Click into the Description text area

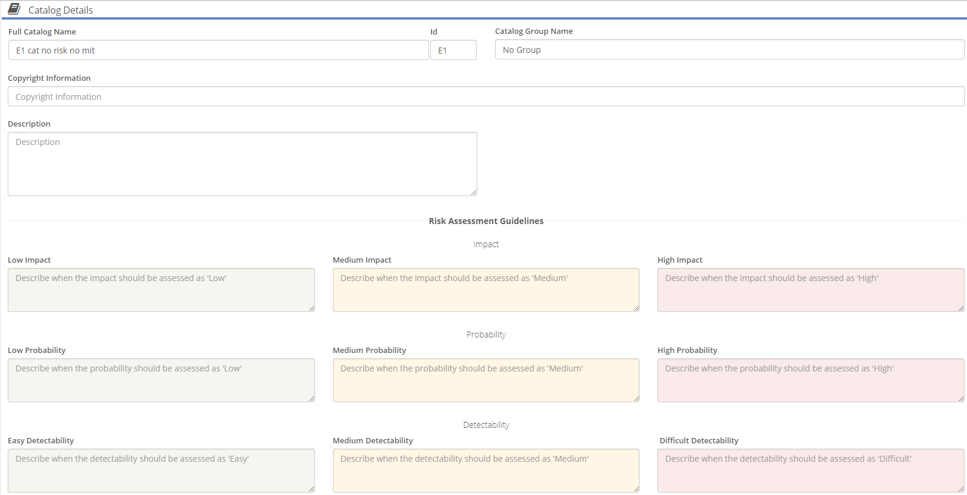(242, 164)
